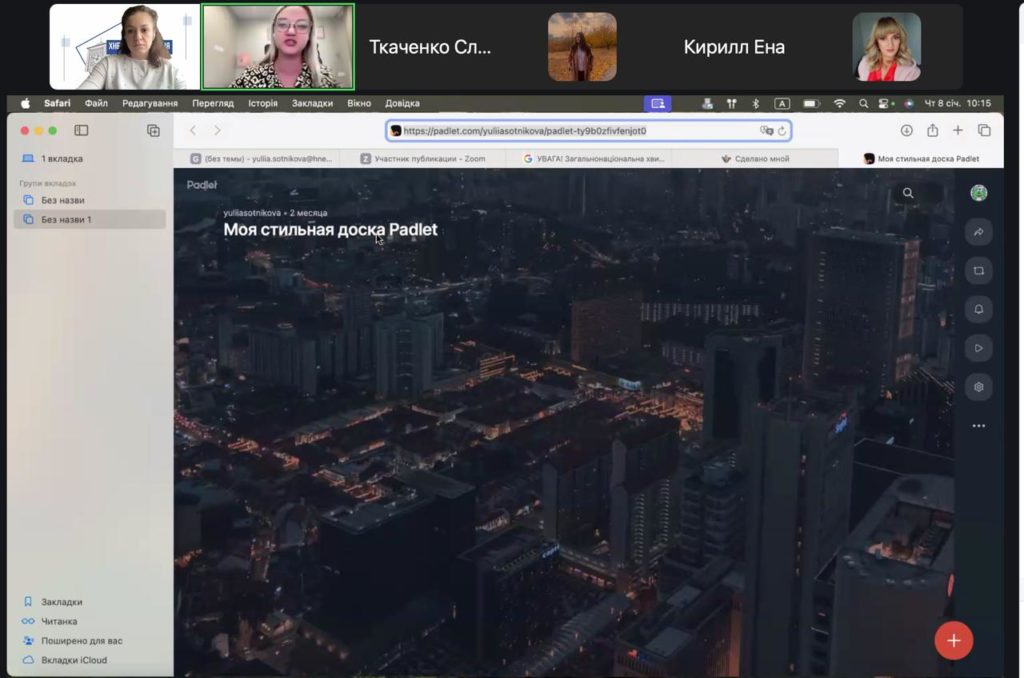
Task: Select the Сделано мной tab
Action: click(755, 158)
